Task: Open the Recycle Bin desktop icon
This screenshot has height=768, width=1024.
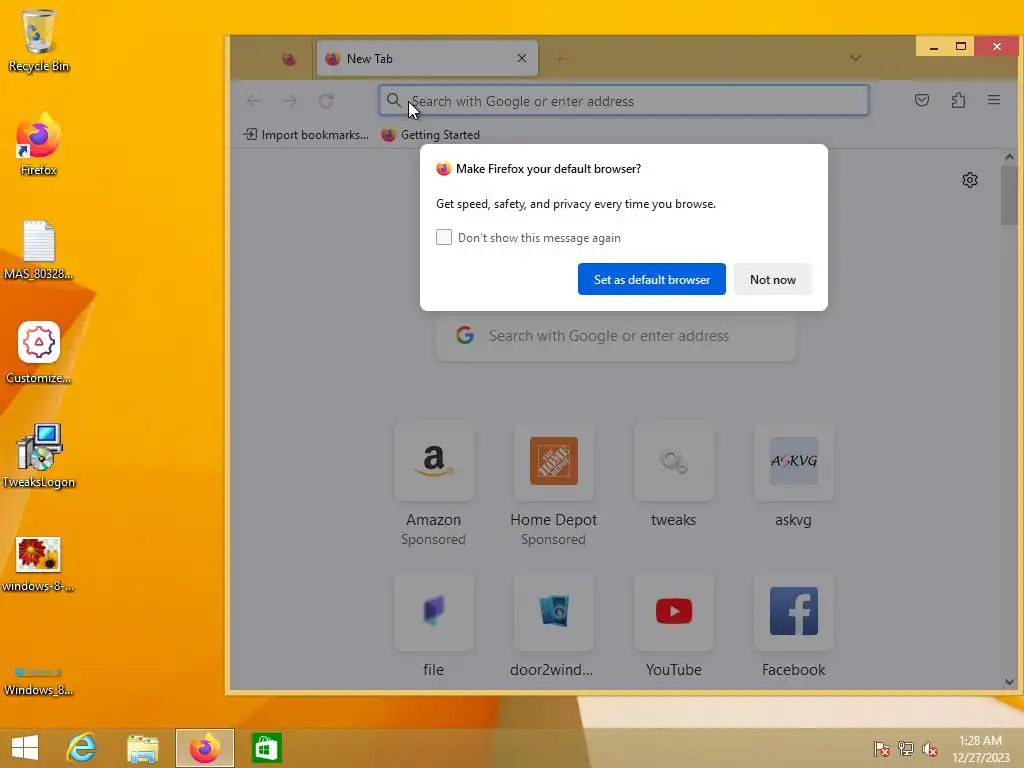Action: click(x=39, y=40)
